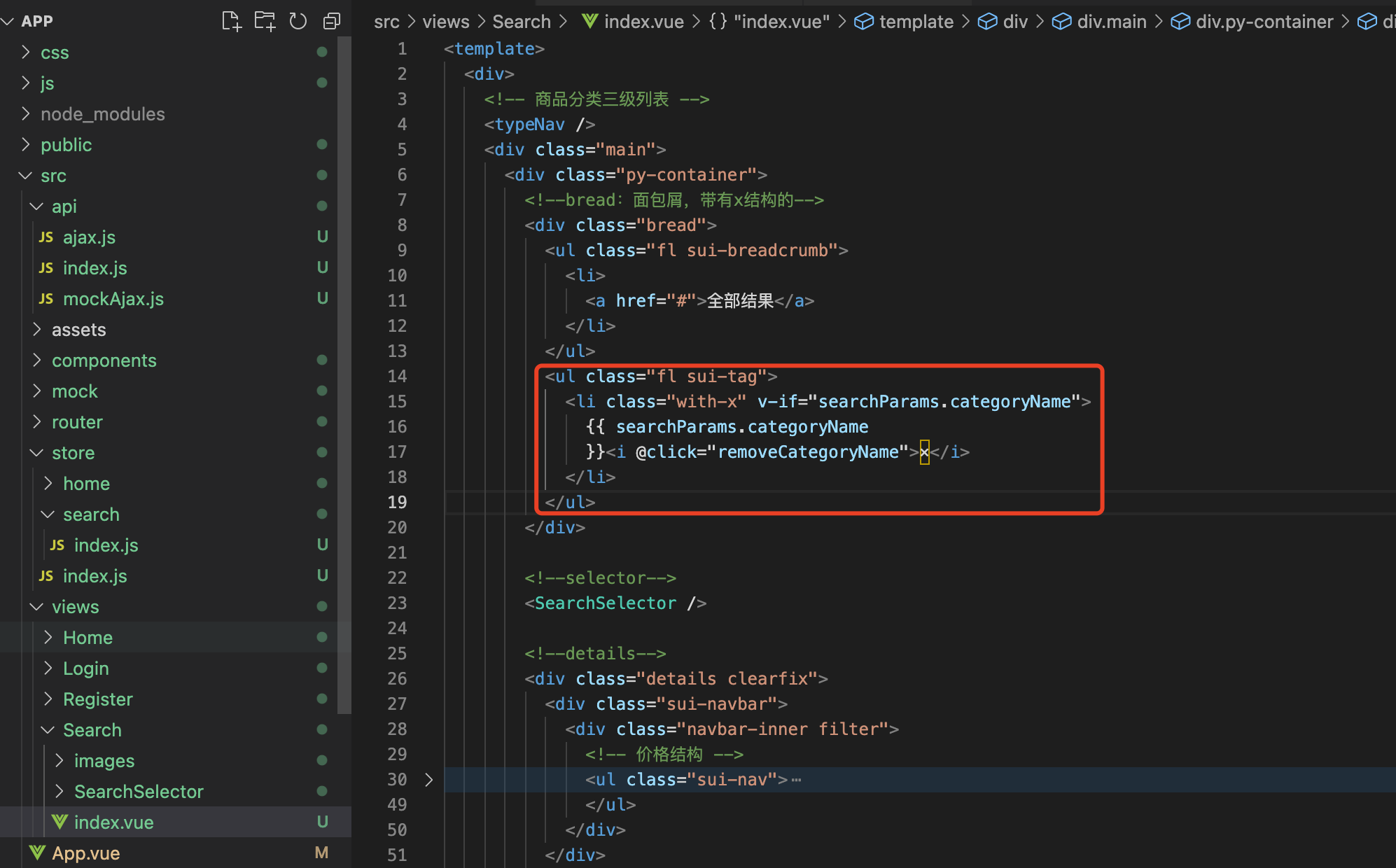The width and height of the screenshot is (1396, 868).
Task: Click the Search breadcrumb segment
Action: click(521, 22)
